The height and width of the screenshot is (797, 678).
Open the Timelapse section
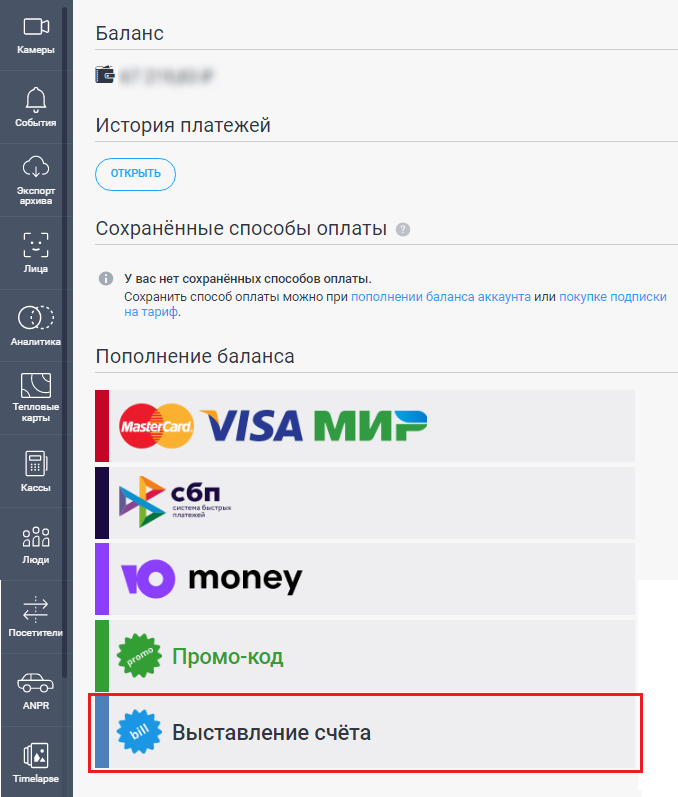pos(36,762)
